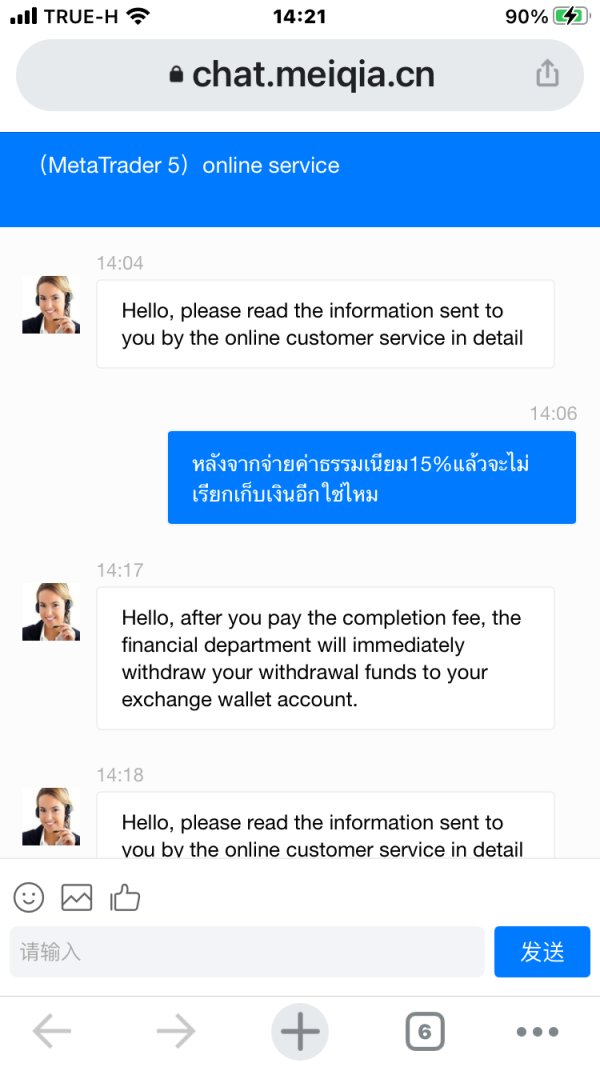Screen dimensions: 600x1067
Task: Tap agent avatar at 14:04 message
Action: [x=51, y=305]
